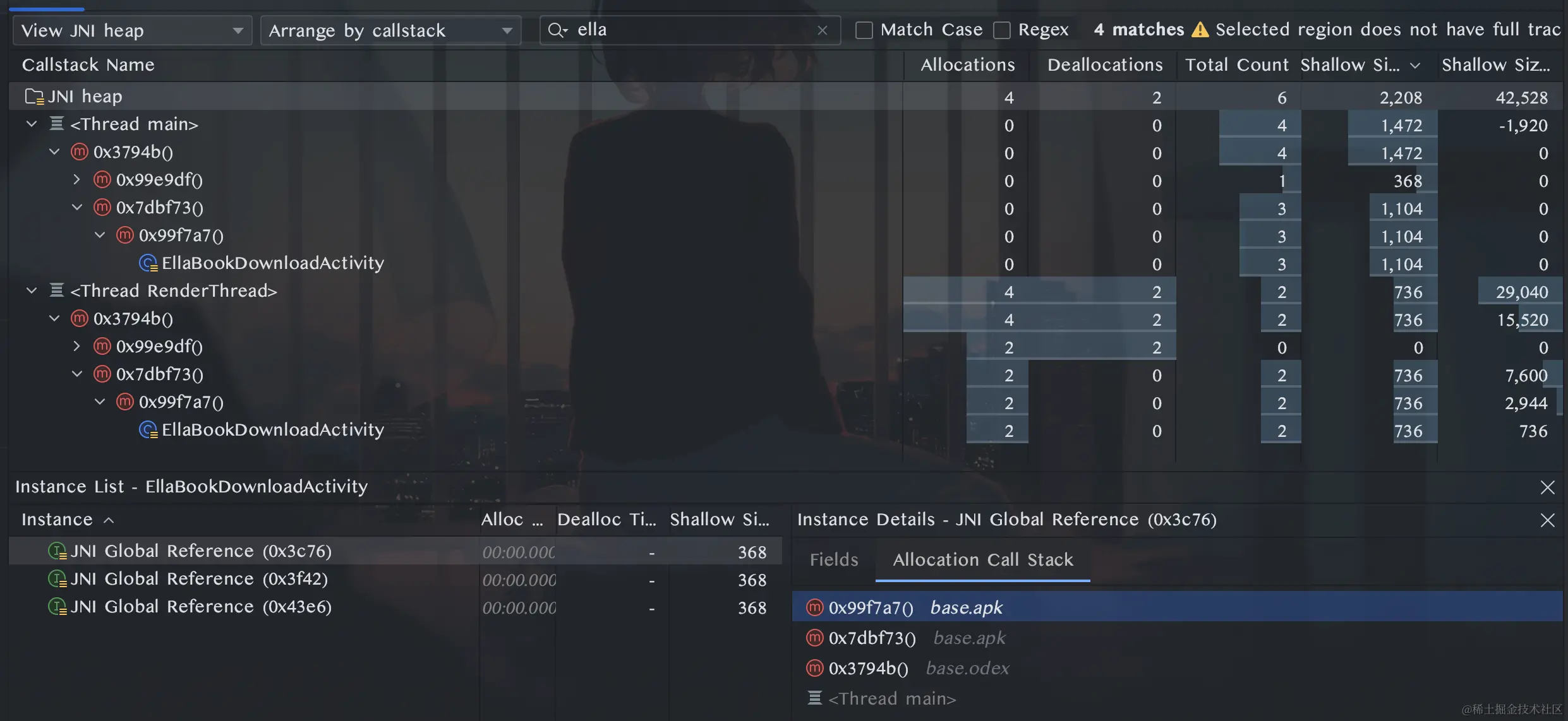The height and width of the screenshot is (721, 1568).
Task: Click sort arrow on Instance column header
Action: pyautogui.click(x=109, y=520)
